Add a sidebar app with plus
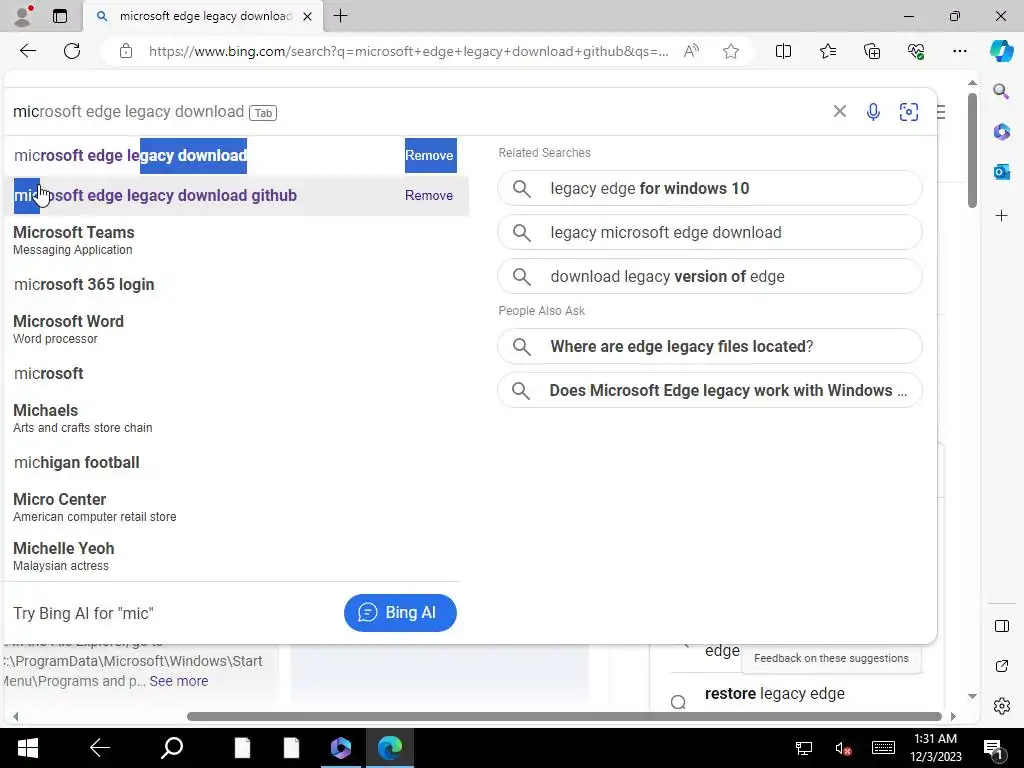Screen dimensions: 1024x768 [1001, 216]
